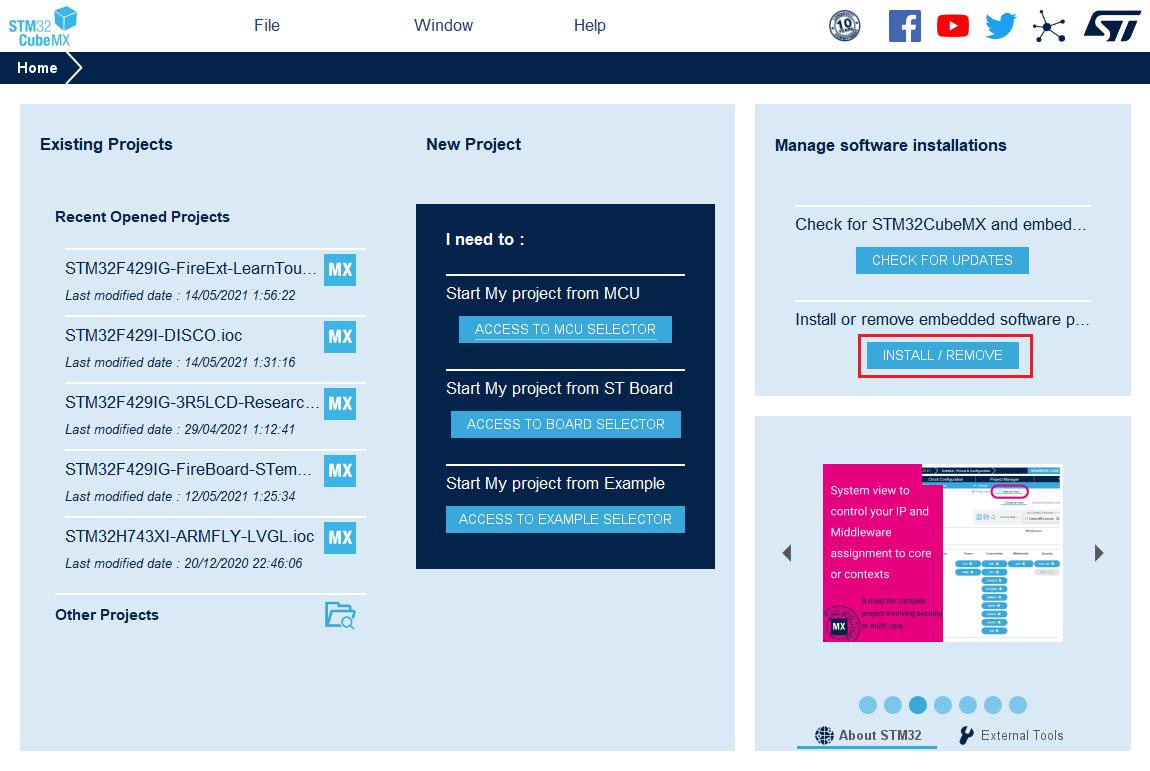Click date 29/04/2021 1:12:41 text
1150x771 pixels.
240,429
